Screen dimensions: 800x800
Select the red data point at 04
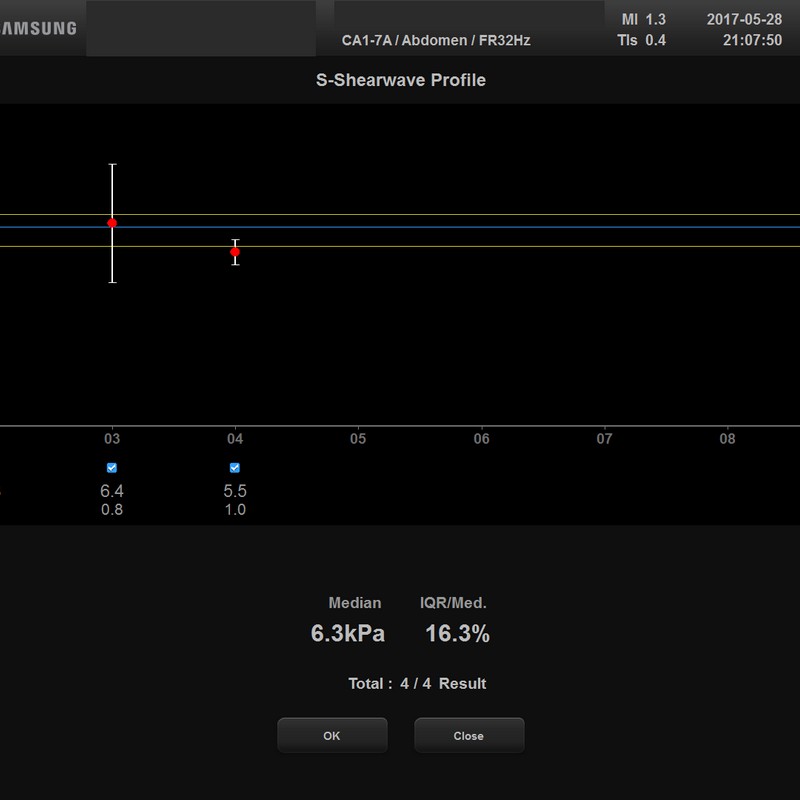click(x=235, y=252)
